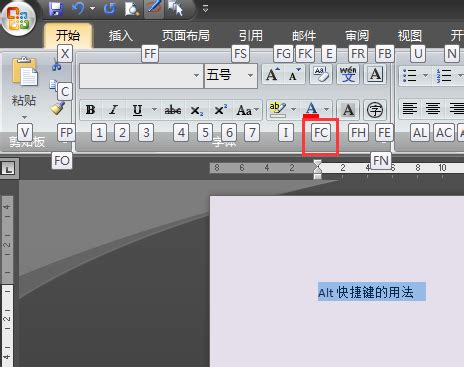Open the undo history dropdown arrow

coord(92,9)
